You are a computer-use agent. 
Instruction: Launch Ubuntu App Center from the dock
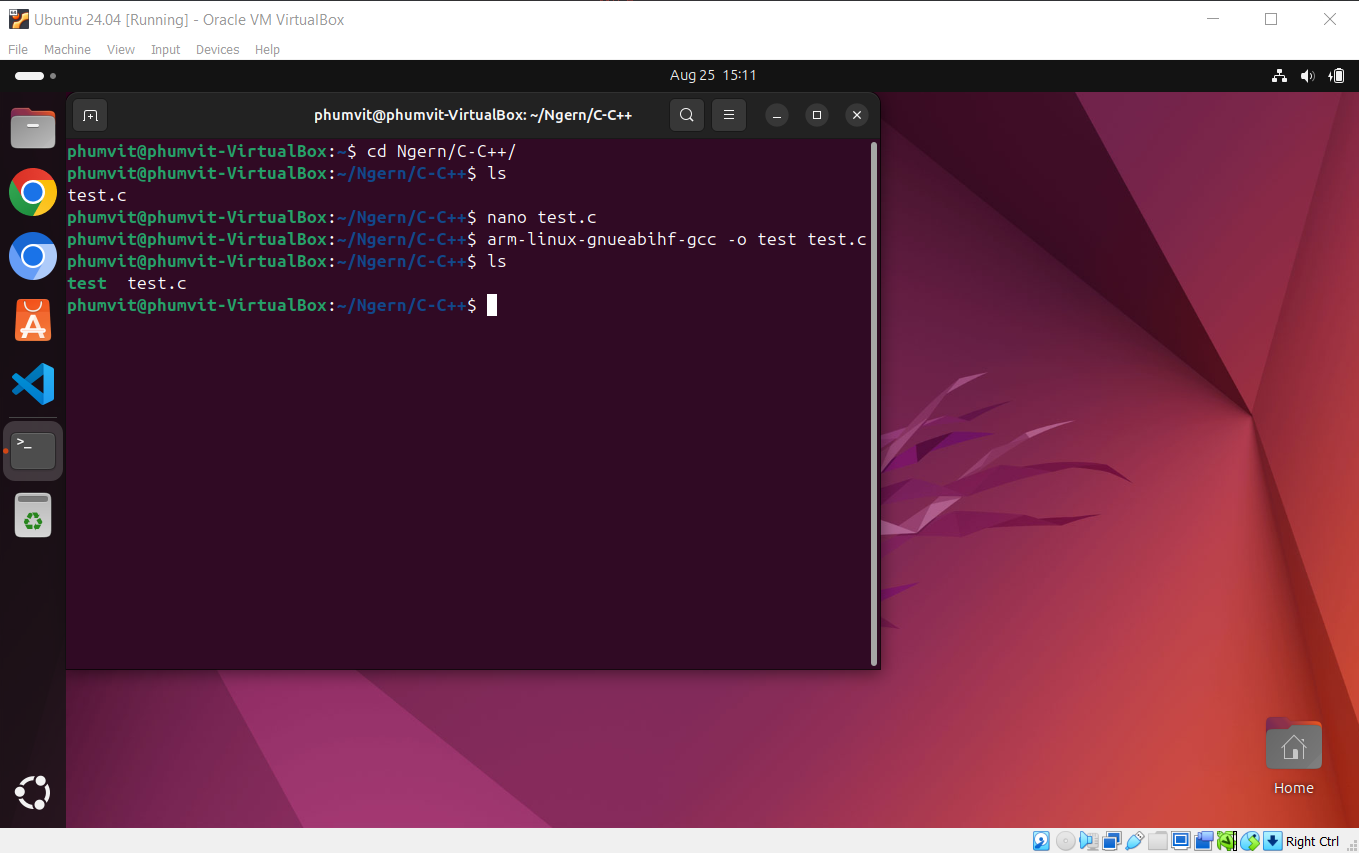pyautogui.click(x=33, y=321)
